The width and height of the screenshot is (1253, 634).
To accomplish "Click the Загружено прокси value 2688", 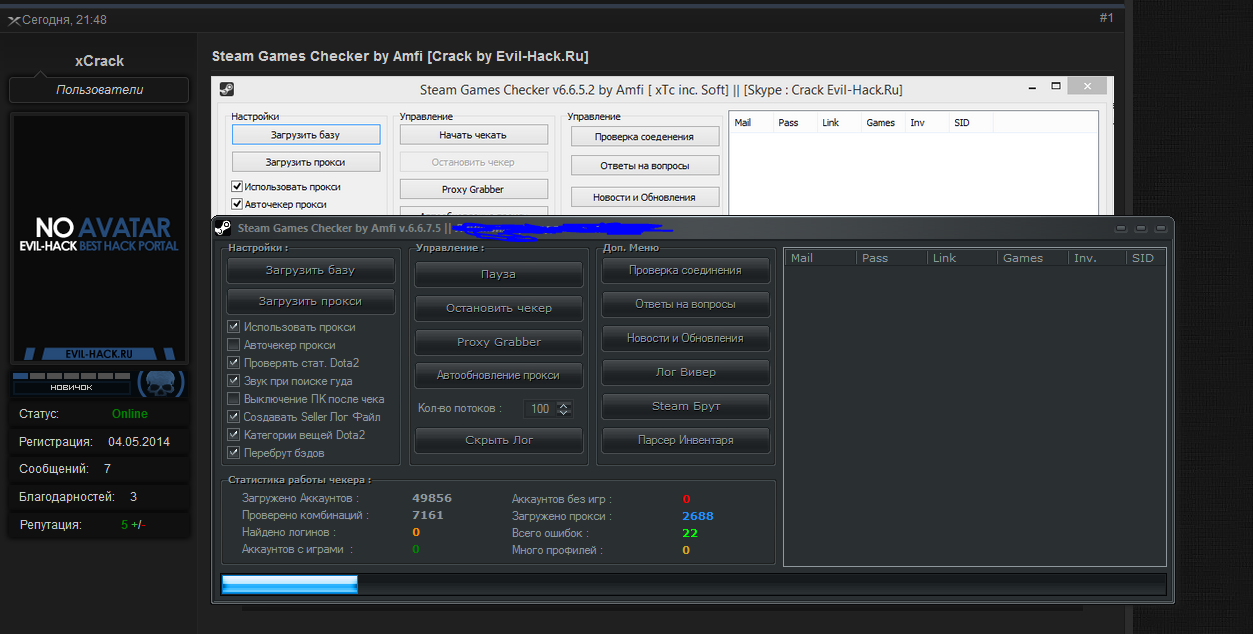I will tap(698, 516).
